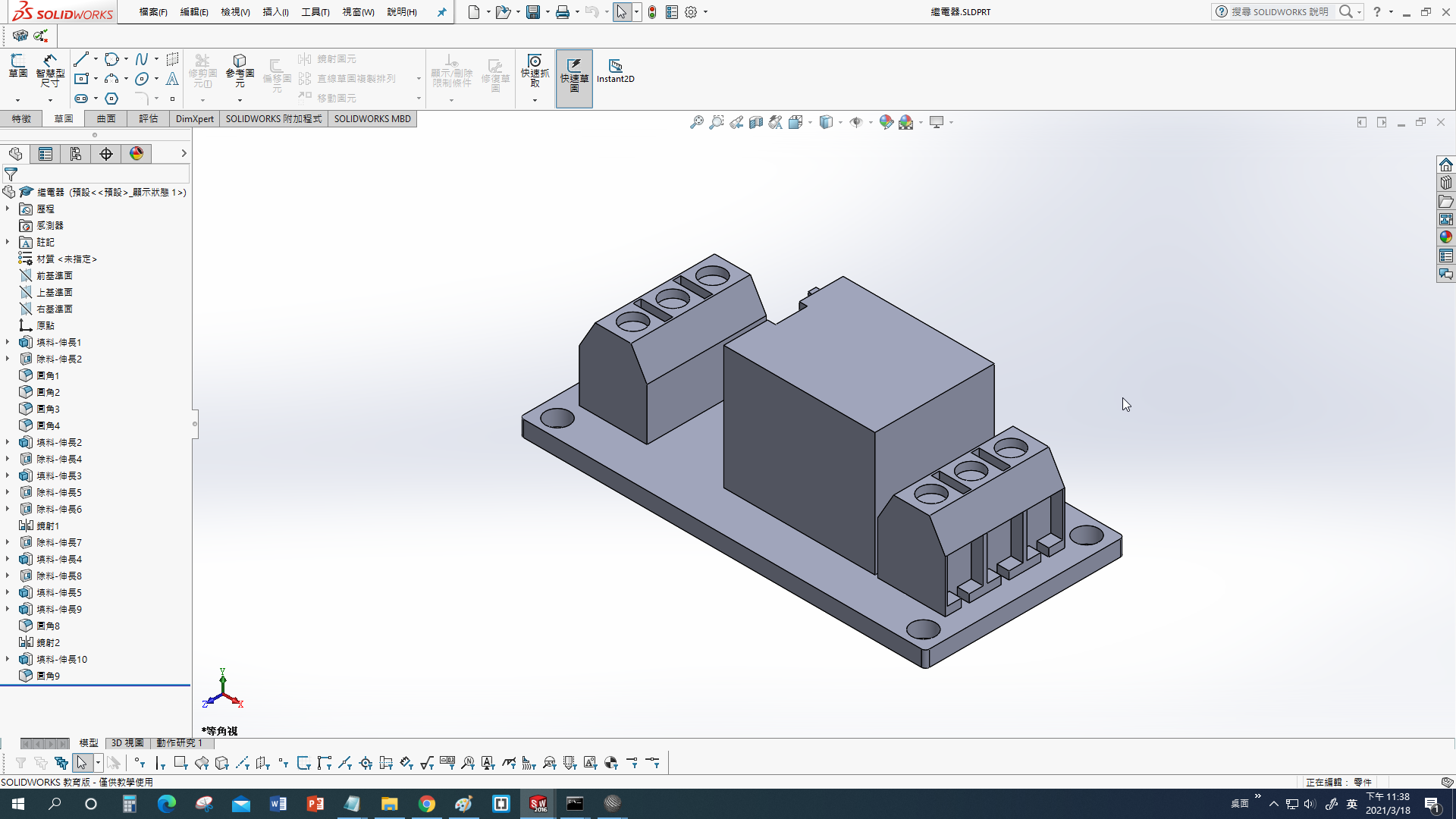Toggle the filter solid bodies selection filter
This screenshot has height=819, width=1456.
point(222,763)
